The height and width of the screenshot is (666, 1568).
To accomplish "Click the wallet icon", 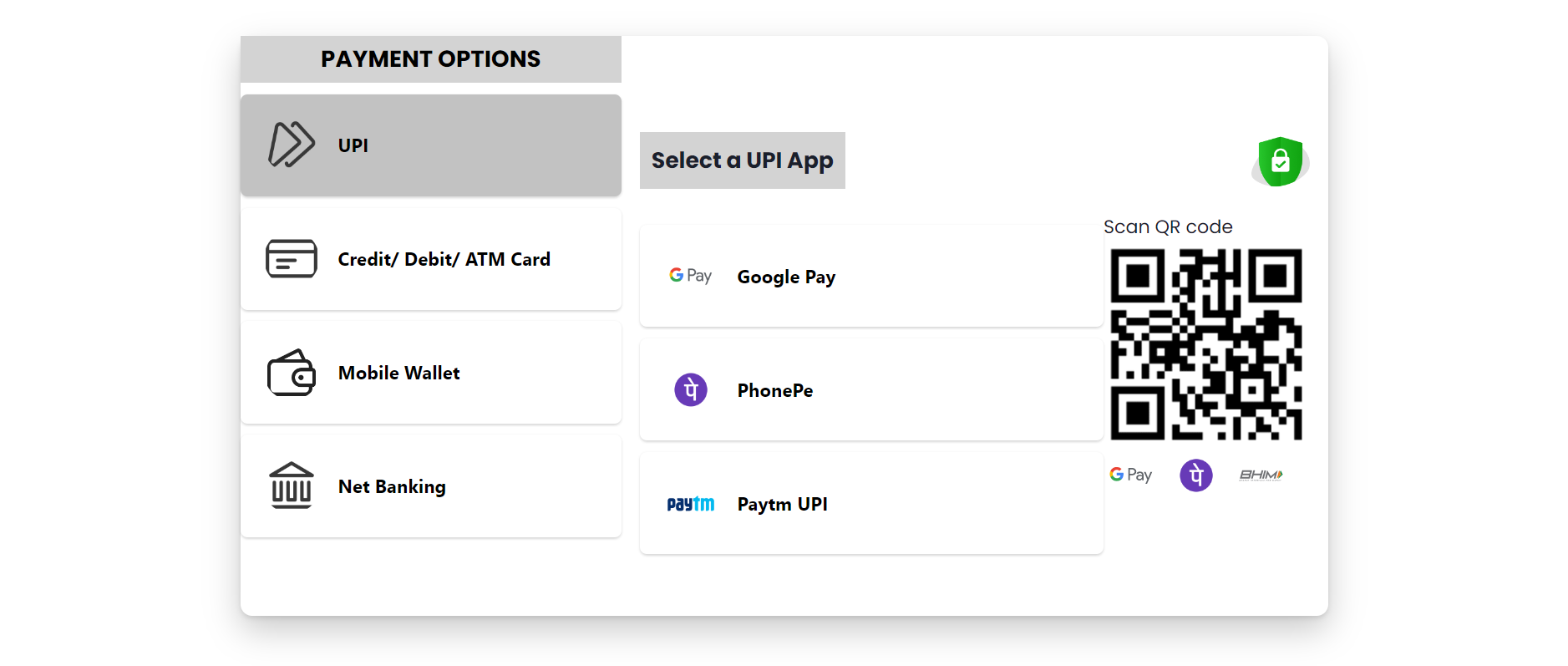I will 292,373.
